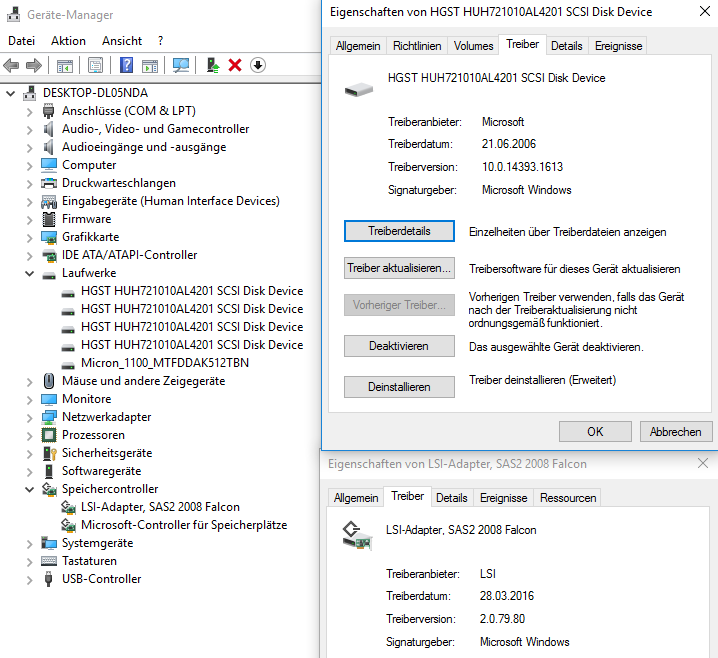Image resolution: width=718 pixels, height=658 pixels.
Task: Click the red X uninstall device icon
Action: click(x=235, y=65)
